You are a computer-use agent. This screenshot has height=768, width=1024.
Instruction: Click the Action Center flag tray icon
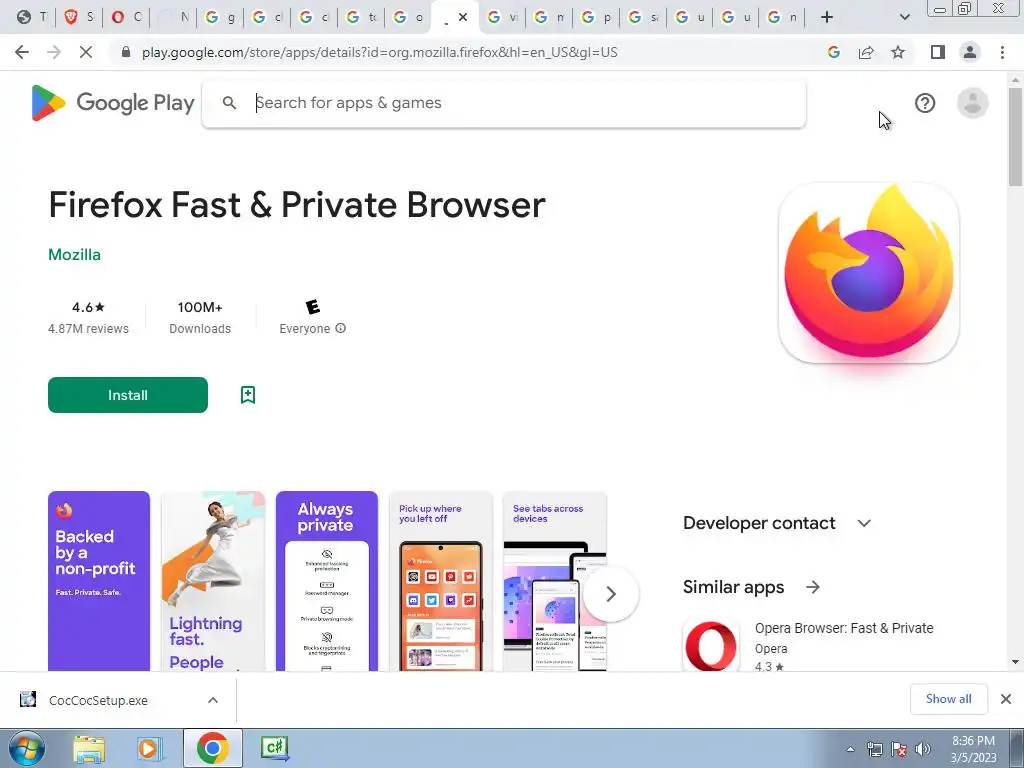click(x=899, y=749)
